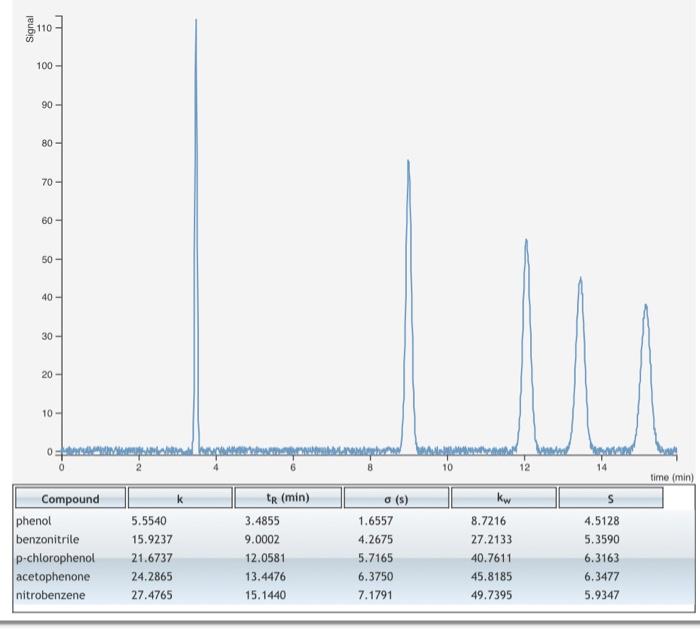Viewport: 700px width, 629px height.
Task: Click kw value 45.8185
Action: [x=491, y=576]
